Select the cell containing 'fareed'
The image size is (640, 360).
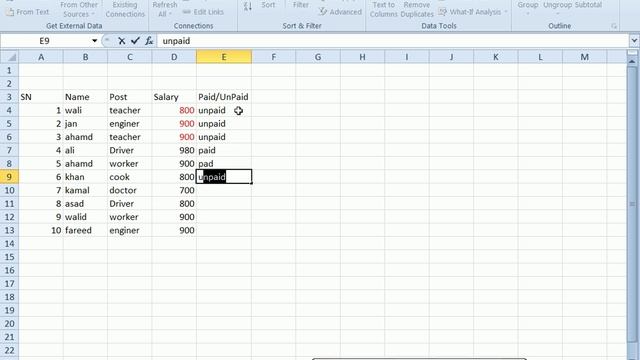point(85,230)
